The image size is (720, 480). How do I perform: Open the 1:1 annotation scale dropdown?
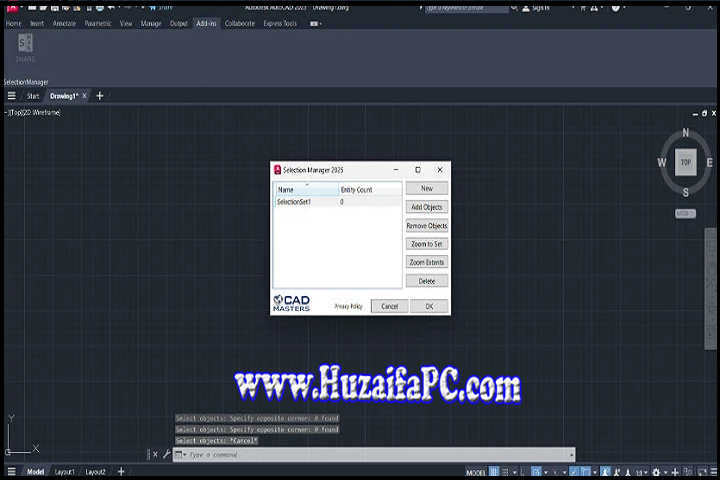(641, 472)
